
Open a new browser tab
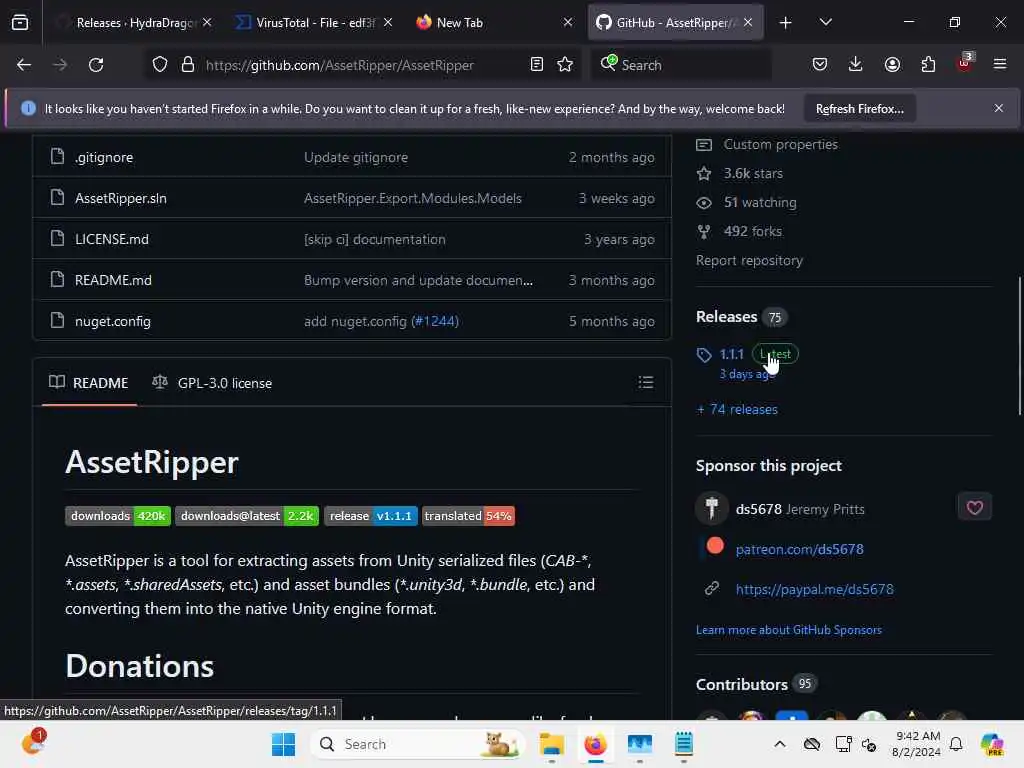(x=785, y=23)
